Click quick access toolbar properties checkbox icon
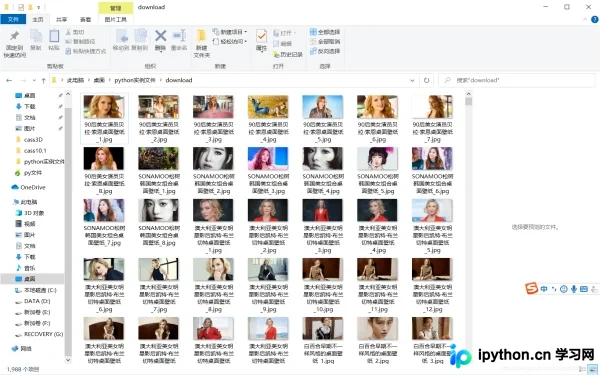This screenshot has width=600, height=375. [x=21, y=7]
